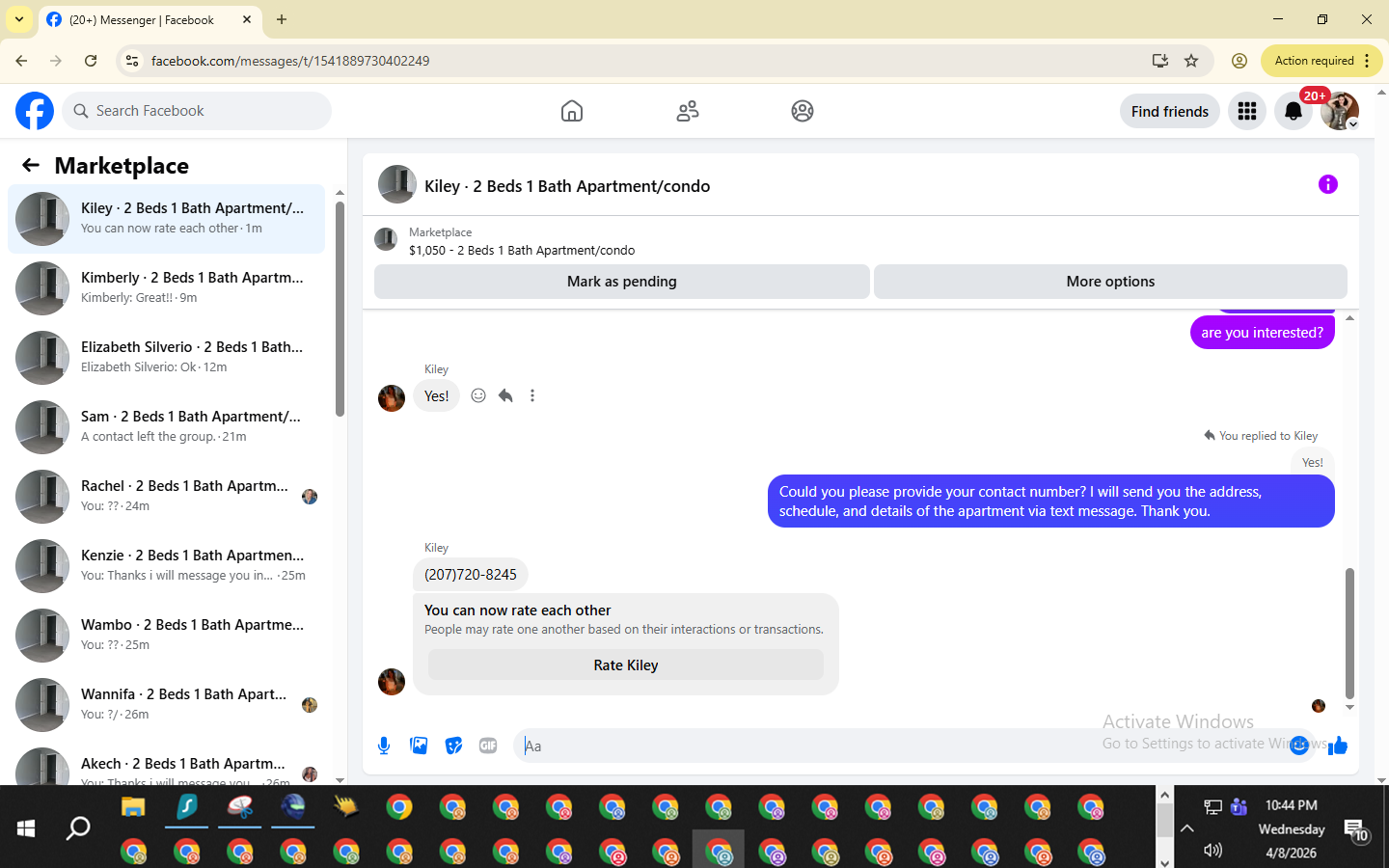Click the Mark as pending button
1389x868 pixels.
(622, 282)
